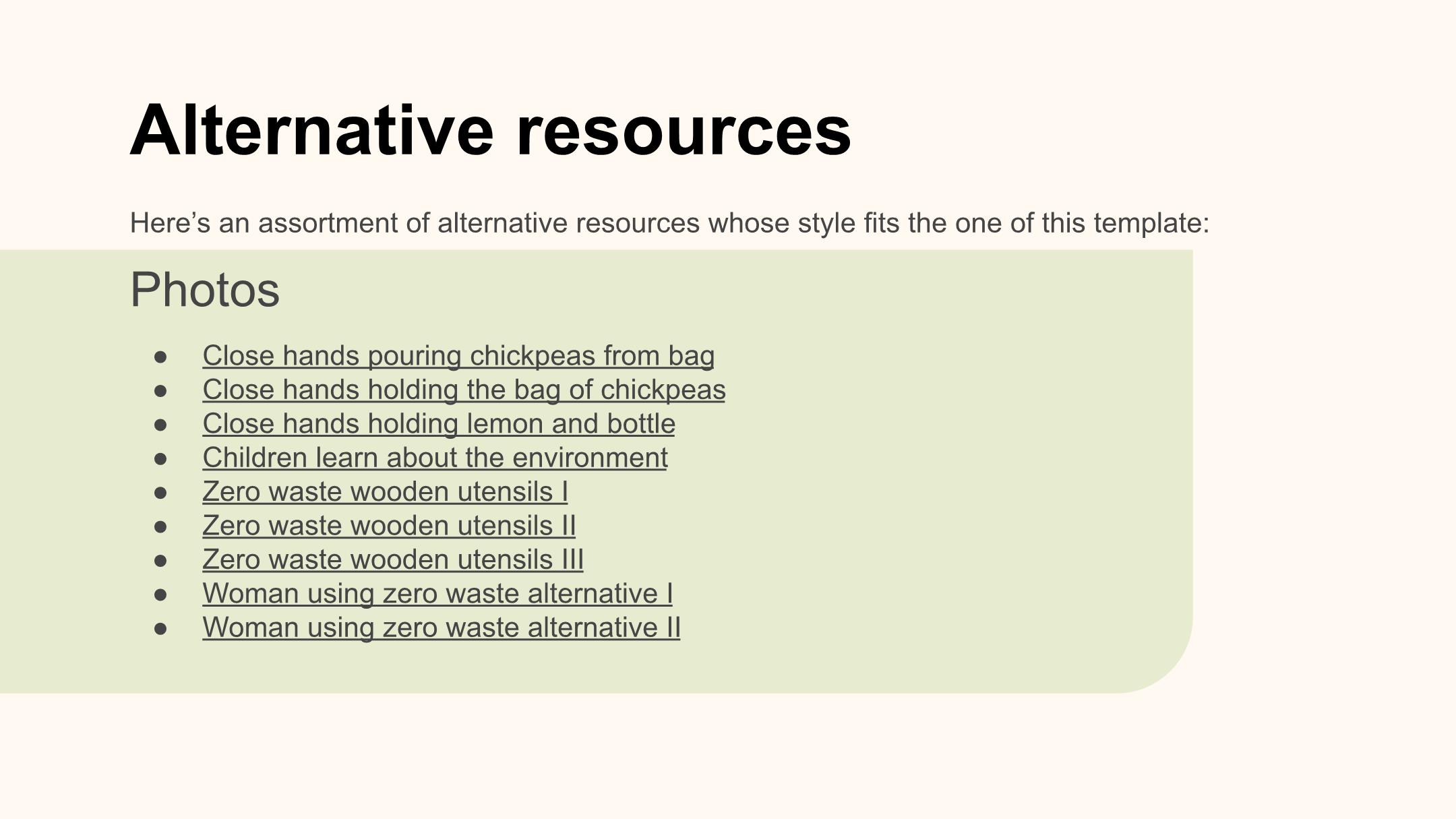Click the cream area below the green panel
The width and height of the screenshot is (1456, 819).
(728, 756)
